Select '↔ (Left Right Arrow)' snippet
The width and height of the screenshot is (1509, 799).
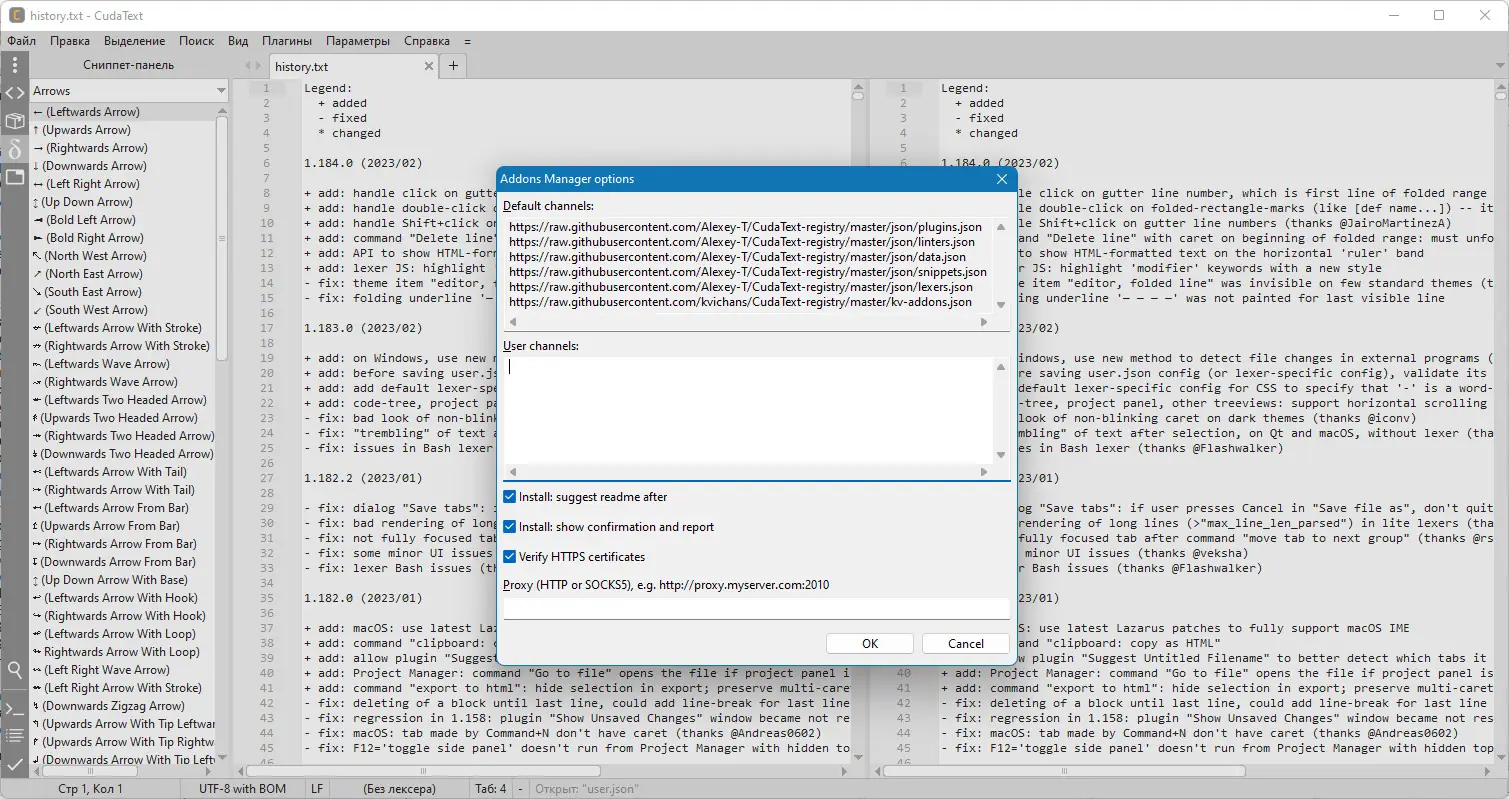(x=123, y=184)
